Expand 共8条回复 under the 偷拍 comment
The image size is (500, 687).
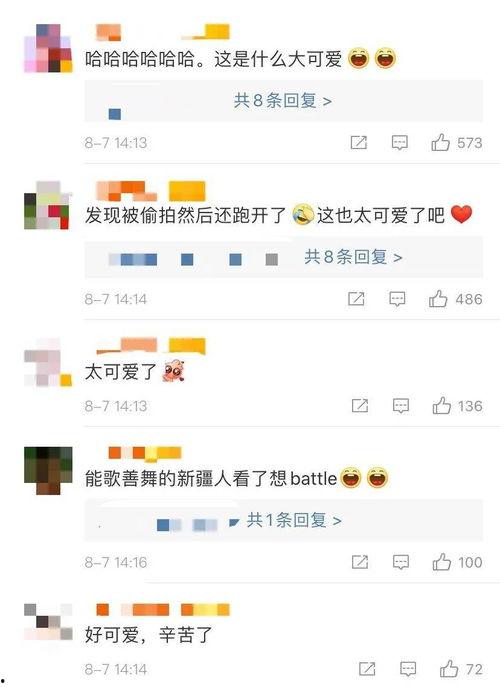pyautogui.click(x=353, y=257)
